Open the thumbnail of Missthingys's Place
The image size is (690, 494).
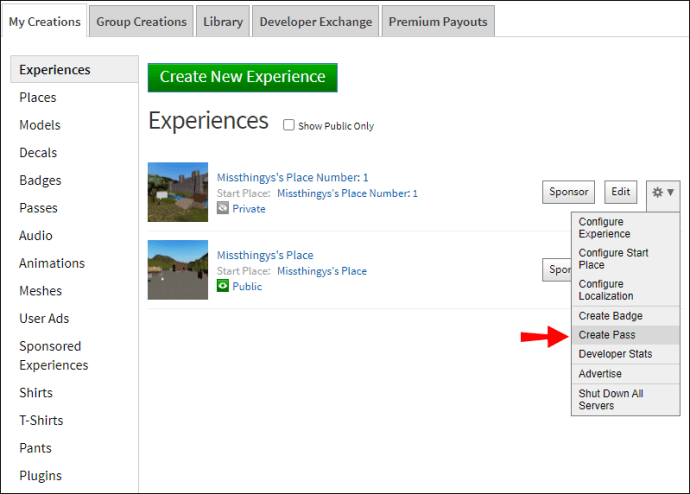coord(178,270)
